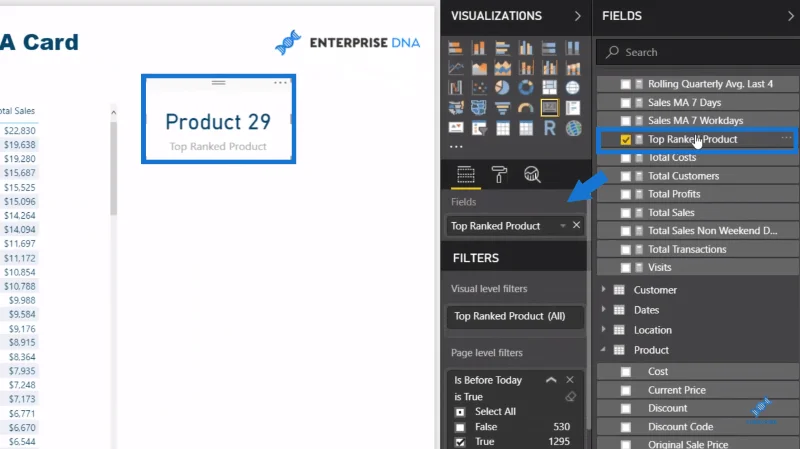The width and height of the screenshot is (800, 449).
Task: Select the Funnel chart visualization
Action: tap(503, 108)
